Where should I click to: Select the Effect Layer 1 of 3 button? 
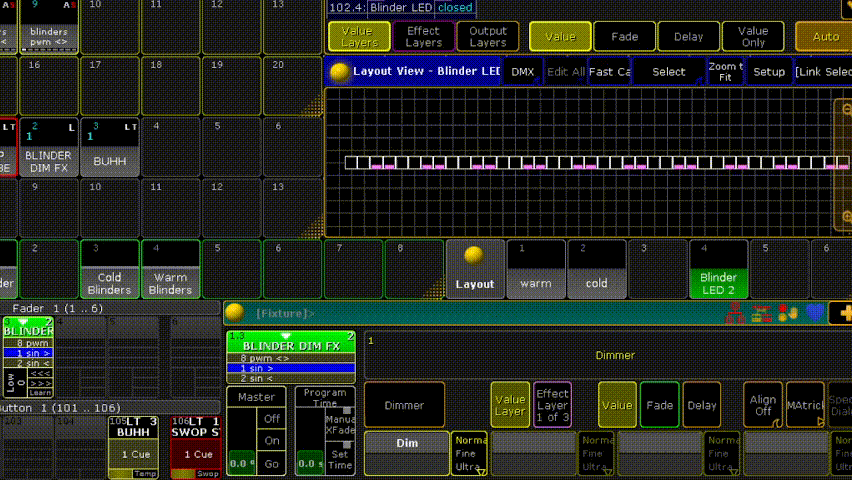click(x=552, y=405)
